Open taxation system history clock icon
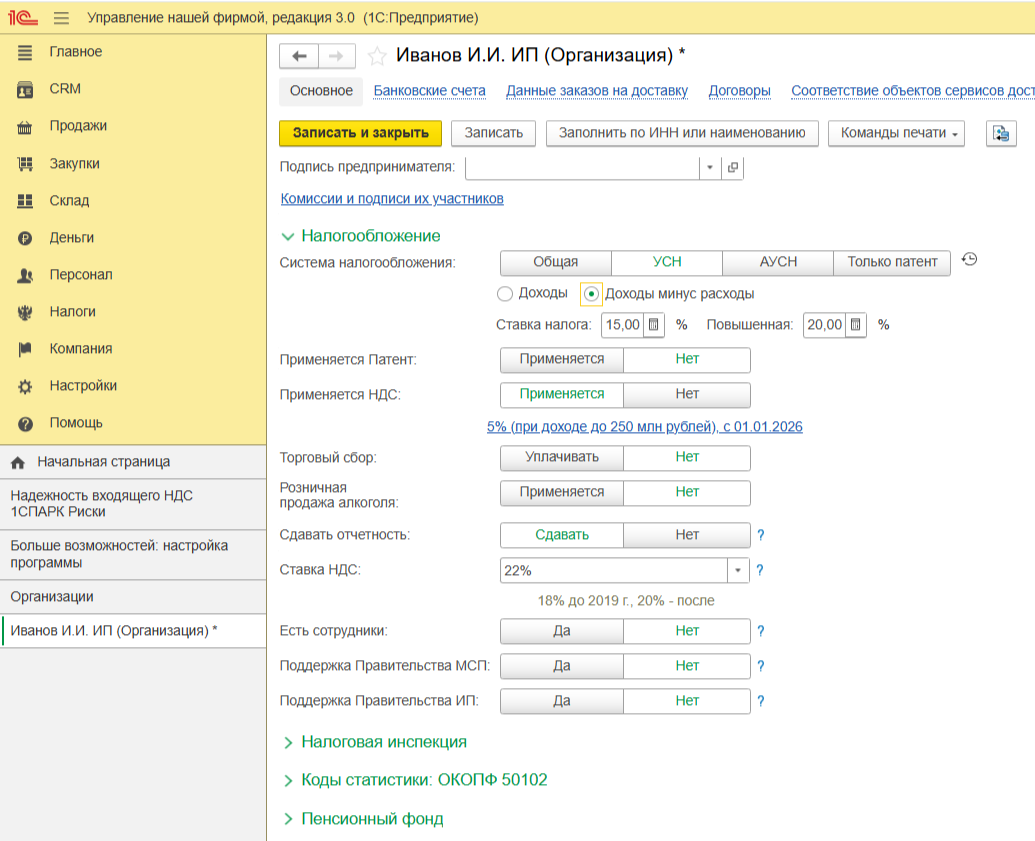Viewport: 1035px width, 841px height. pyautogui.click(x=969, y=260)
